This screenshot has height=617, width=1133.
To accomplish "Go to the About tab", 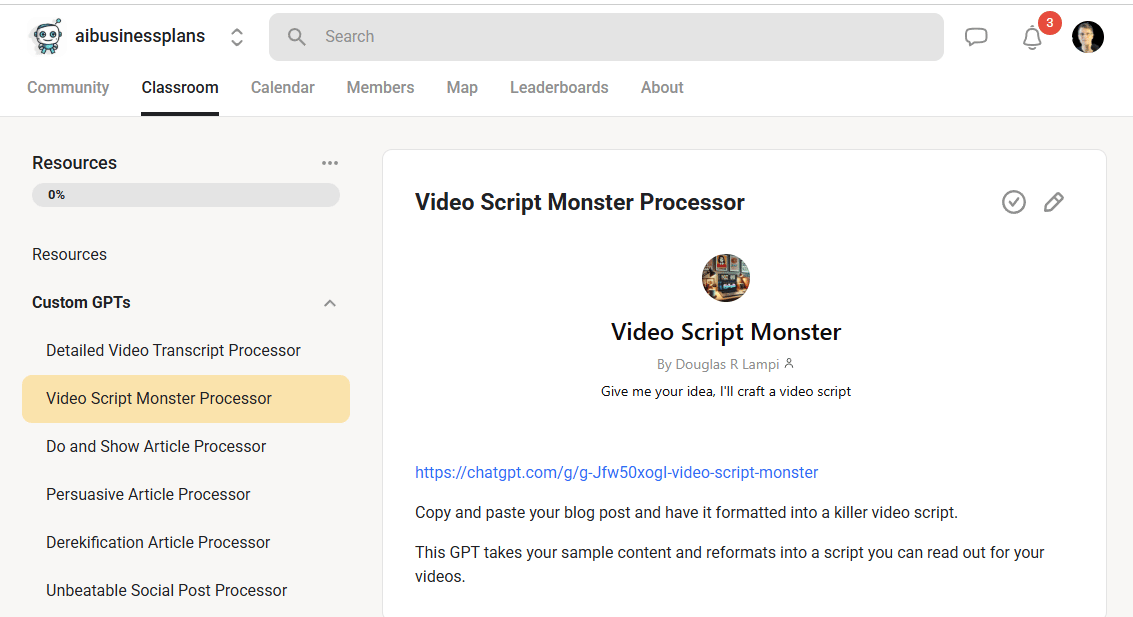I will 662,87.
